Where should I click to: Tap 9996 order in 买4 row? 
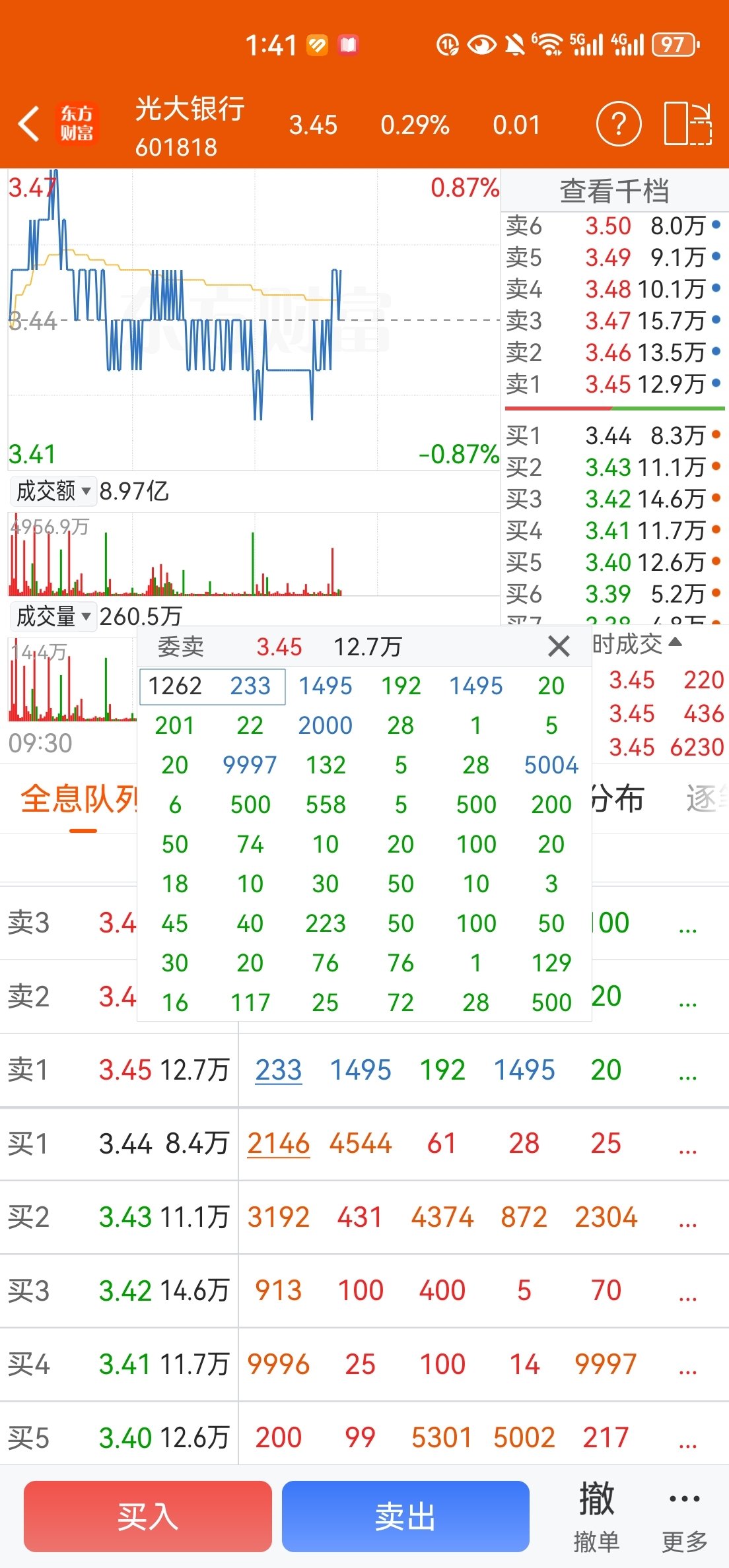point(279,1364)
